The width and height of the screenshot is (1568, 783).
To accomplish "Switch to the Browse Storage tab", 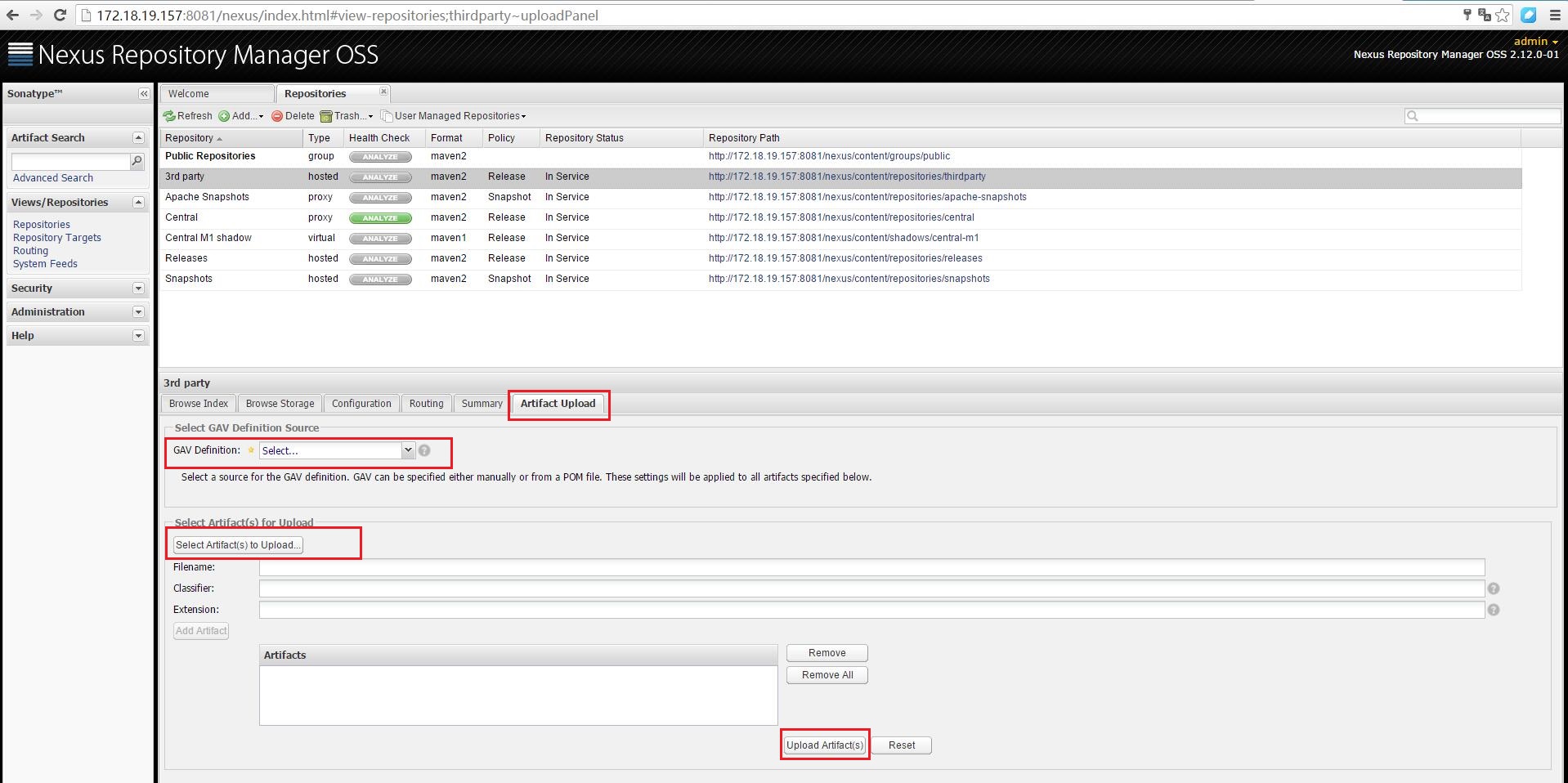I will (280, 404).
